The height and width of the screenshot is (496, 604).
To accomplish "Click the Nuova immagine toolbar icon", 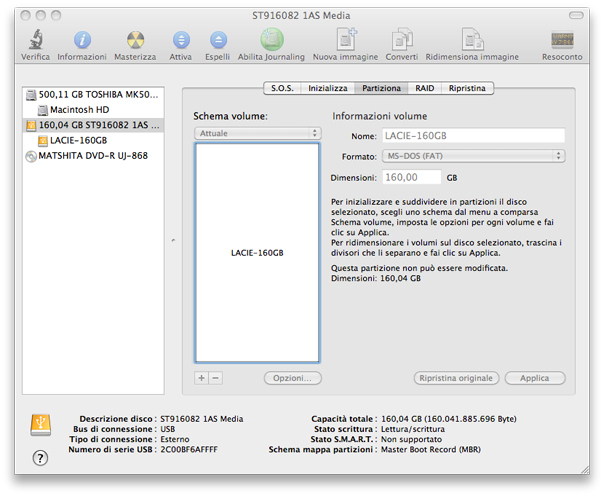I will tap(345, 41).
